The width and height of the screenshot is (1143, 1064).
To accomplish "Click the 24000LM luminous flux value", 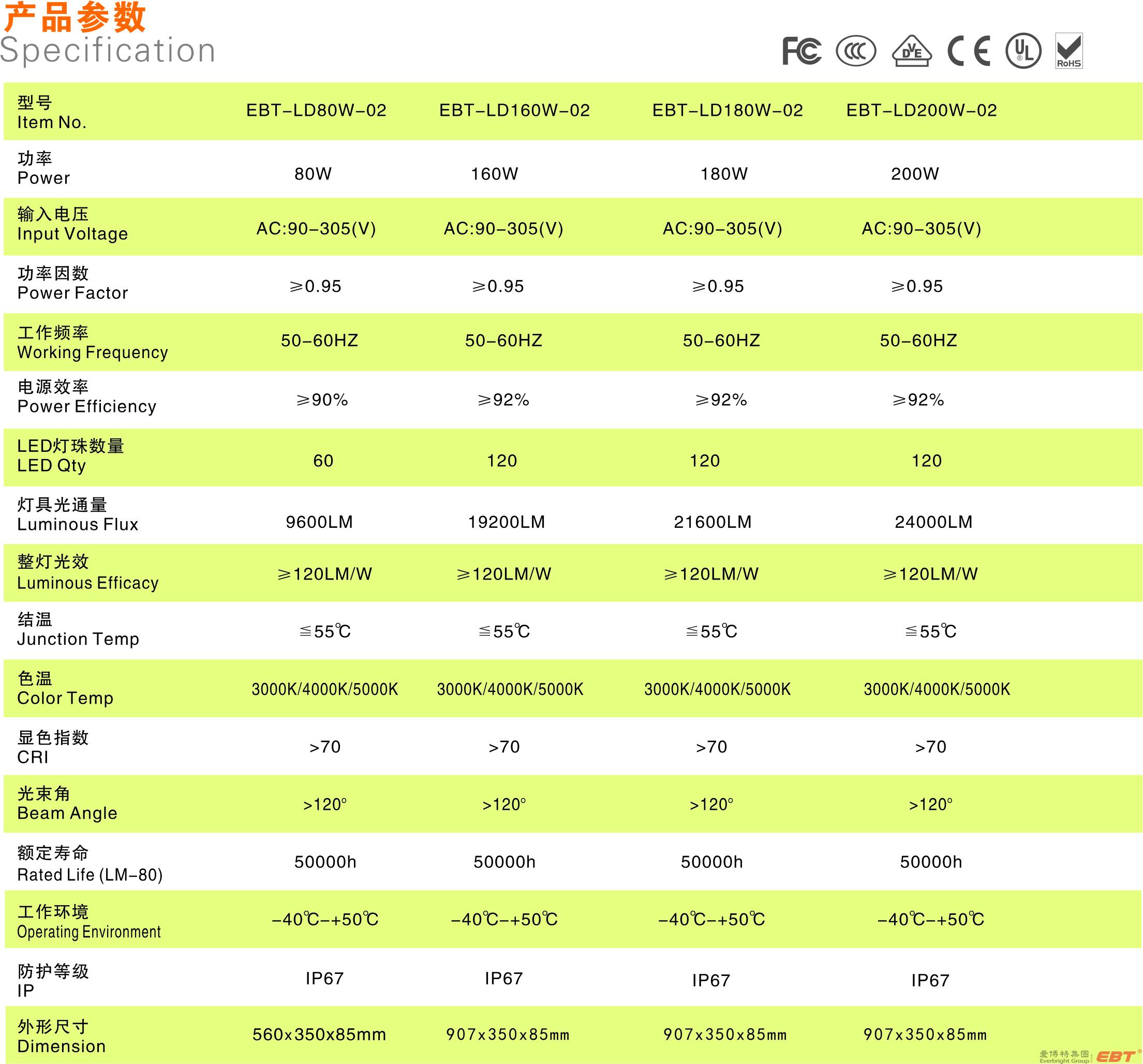I will coord(933,522).
